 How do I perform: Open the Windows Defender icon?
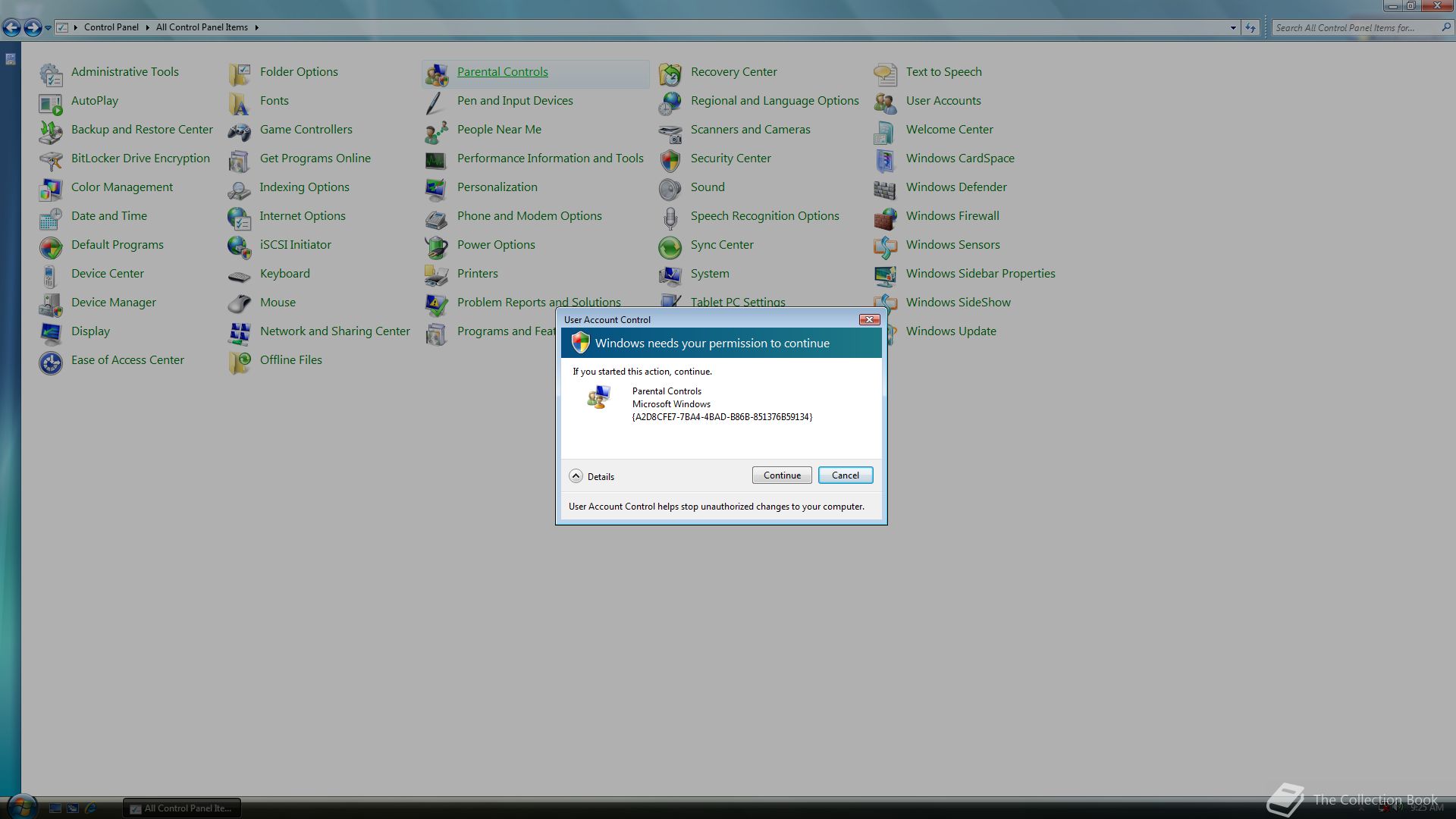click(886, 190)
